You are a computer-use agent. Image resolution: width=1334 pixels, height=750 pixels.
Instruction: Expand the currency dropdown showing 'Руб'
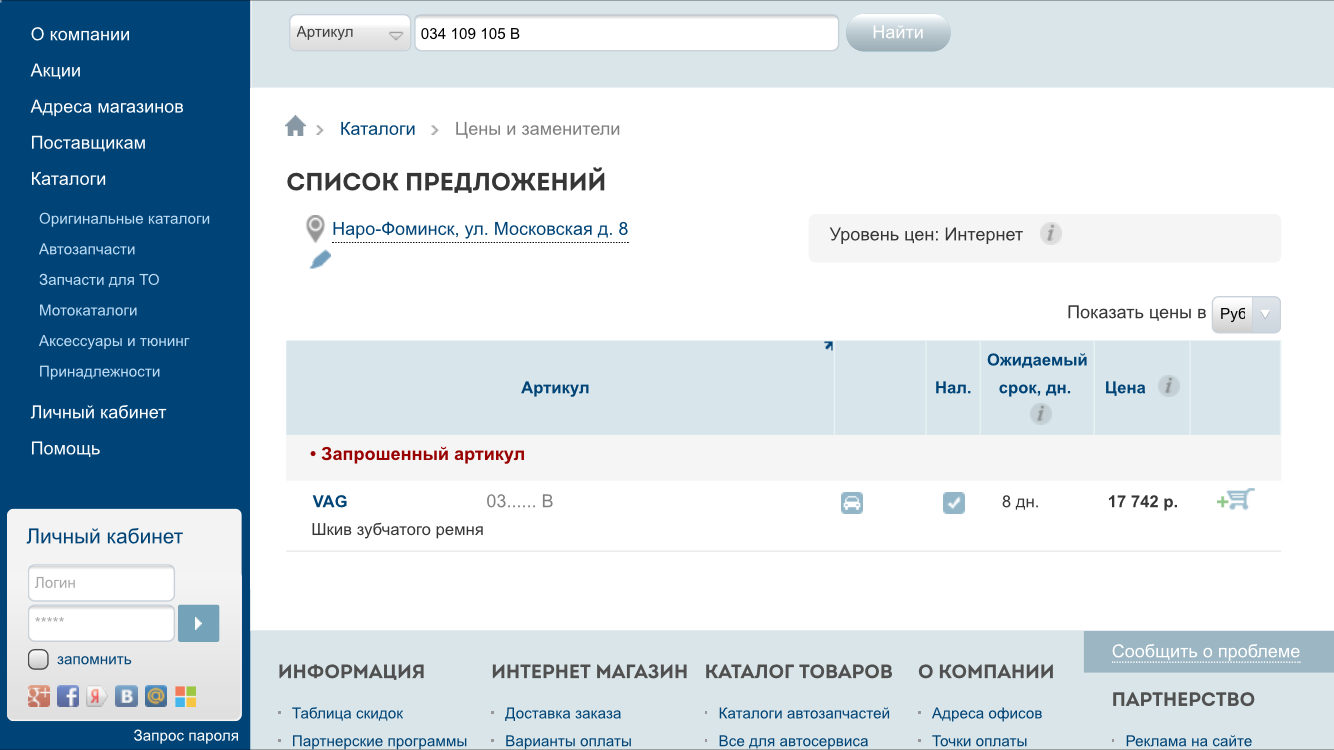click(1245, 314)
